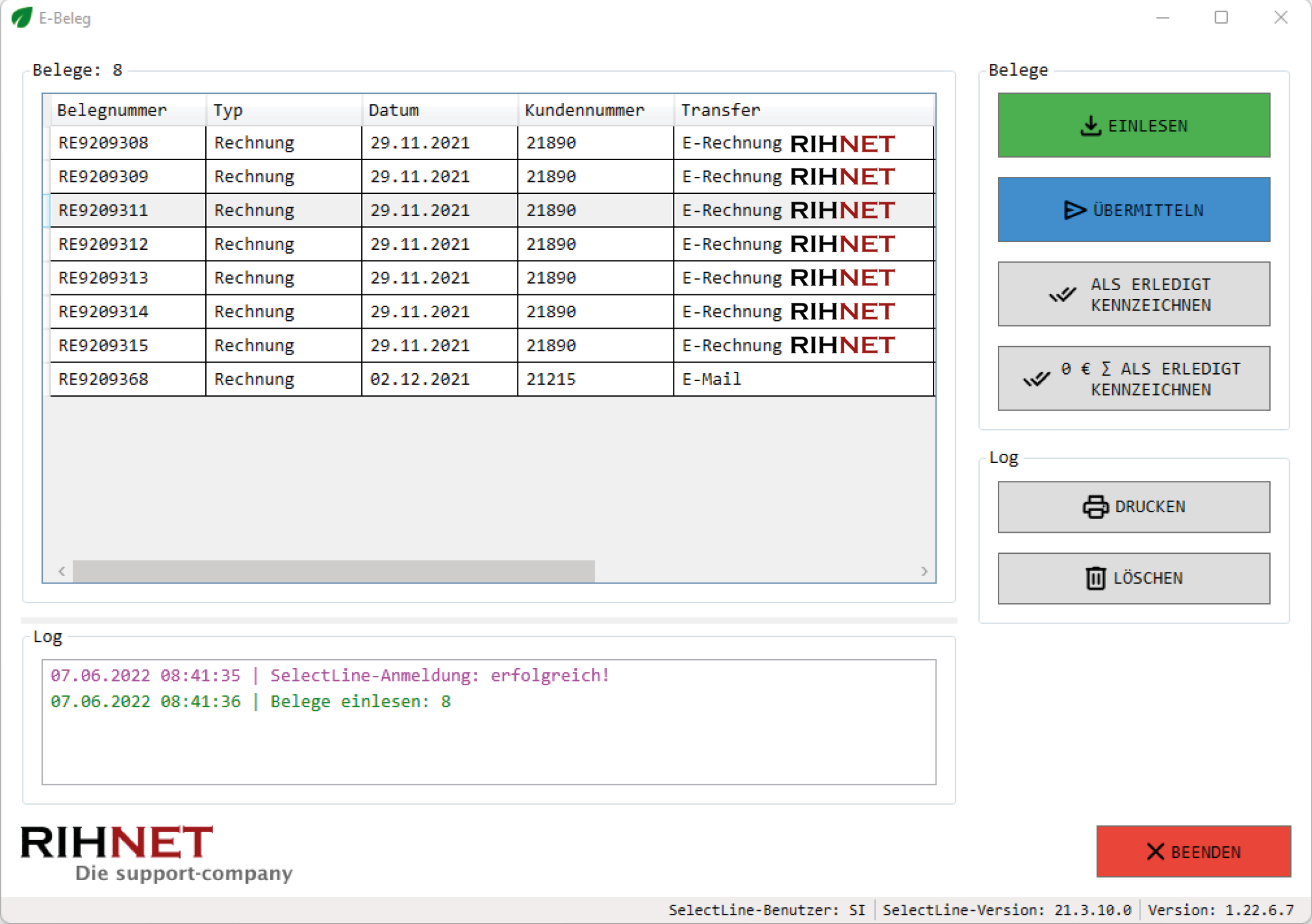The image size is (1312, 924).
Task: Sort by the Belegnummer column header
Action: (112, 110)
